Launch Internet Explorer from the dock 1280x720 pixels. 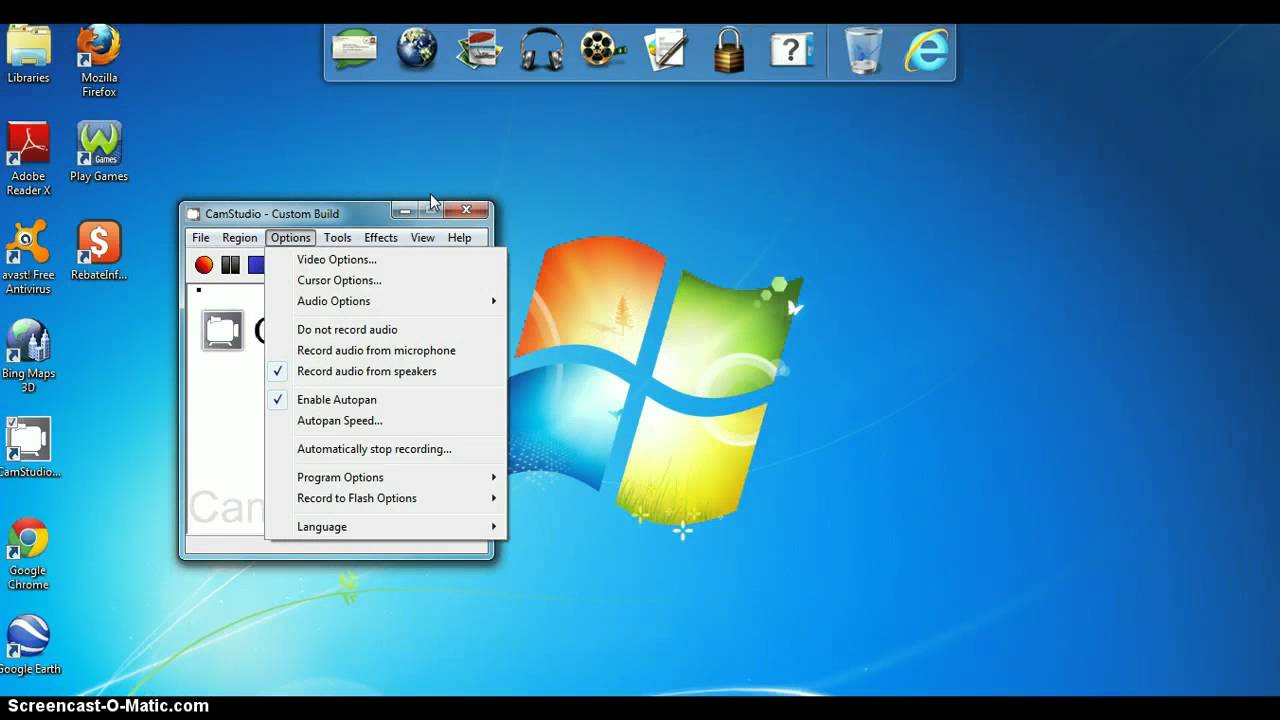(x=927, y=50)
